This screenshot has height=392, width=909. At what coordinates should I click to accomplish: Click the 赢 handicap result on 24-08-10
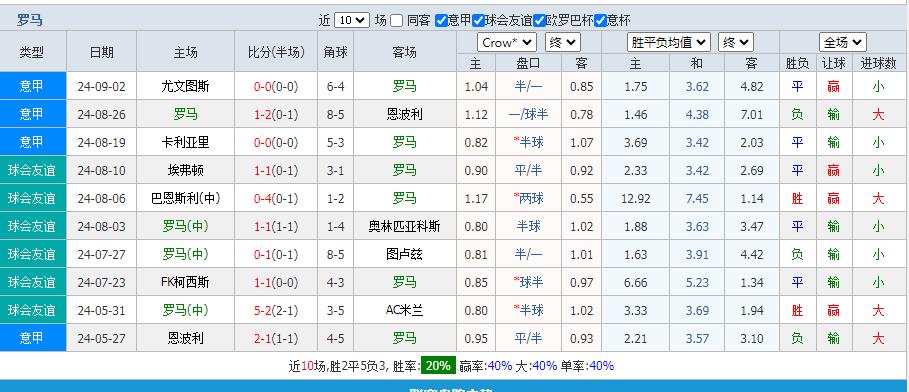[x=834, y=170]
